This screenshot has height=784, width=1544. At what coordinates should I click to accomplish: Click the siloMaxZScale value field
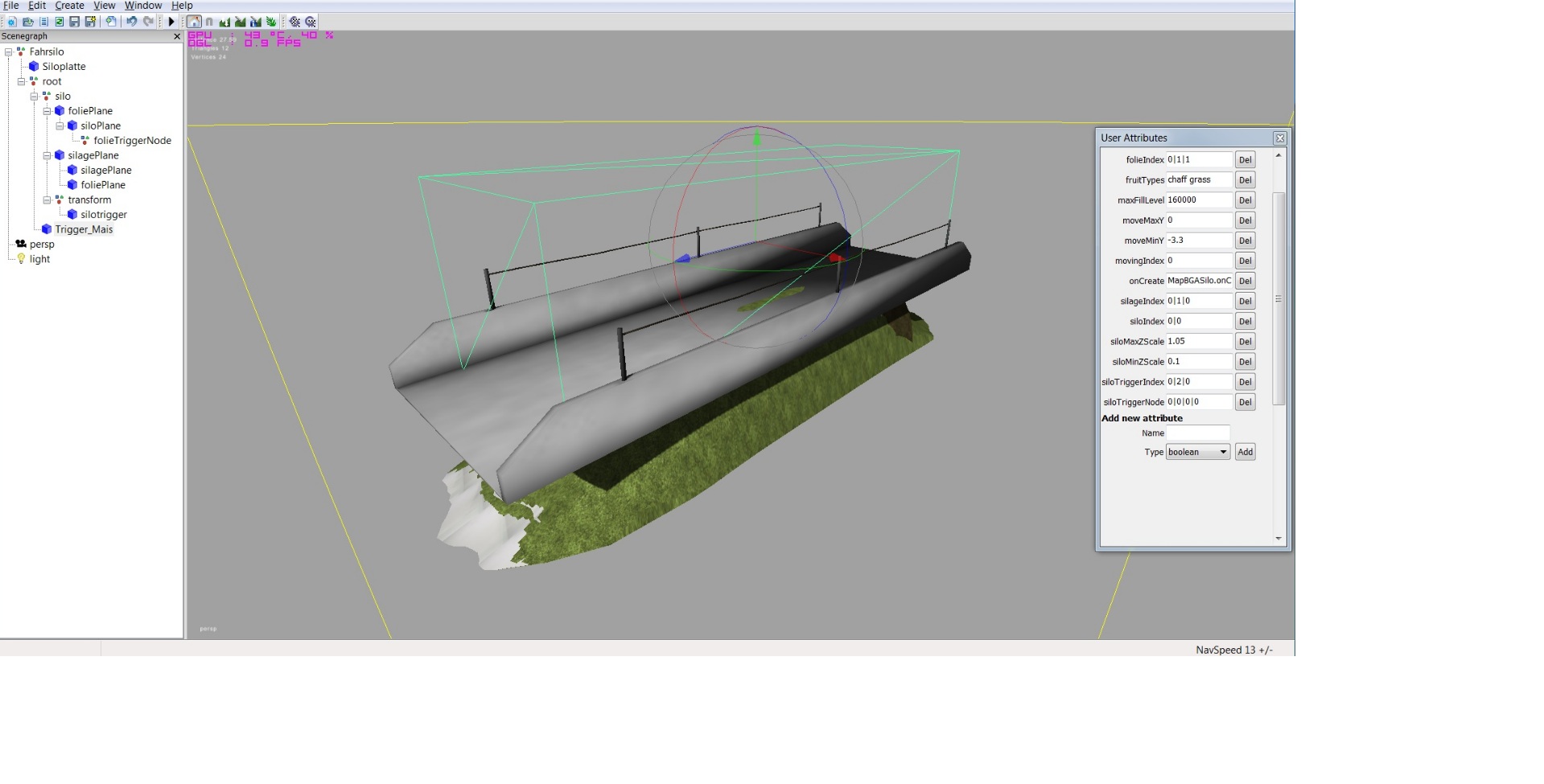click(x=1199, y=341)
